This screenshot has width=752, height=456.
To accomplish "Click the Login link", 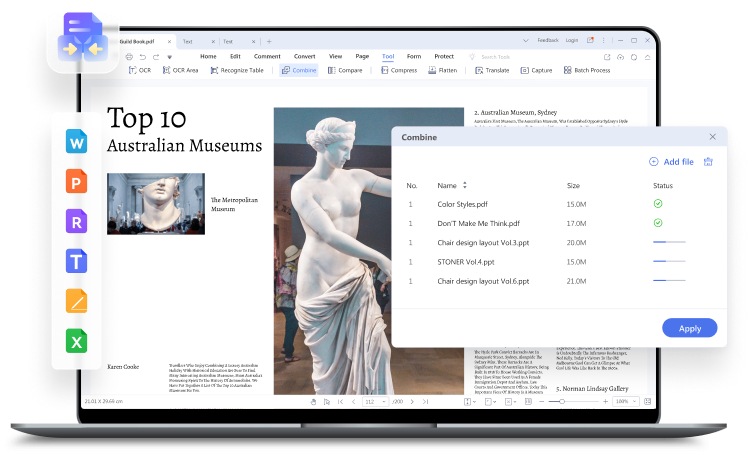I will (x=572, y=40).
